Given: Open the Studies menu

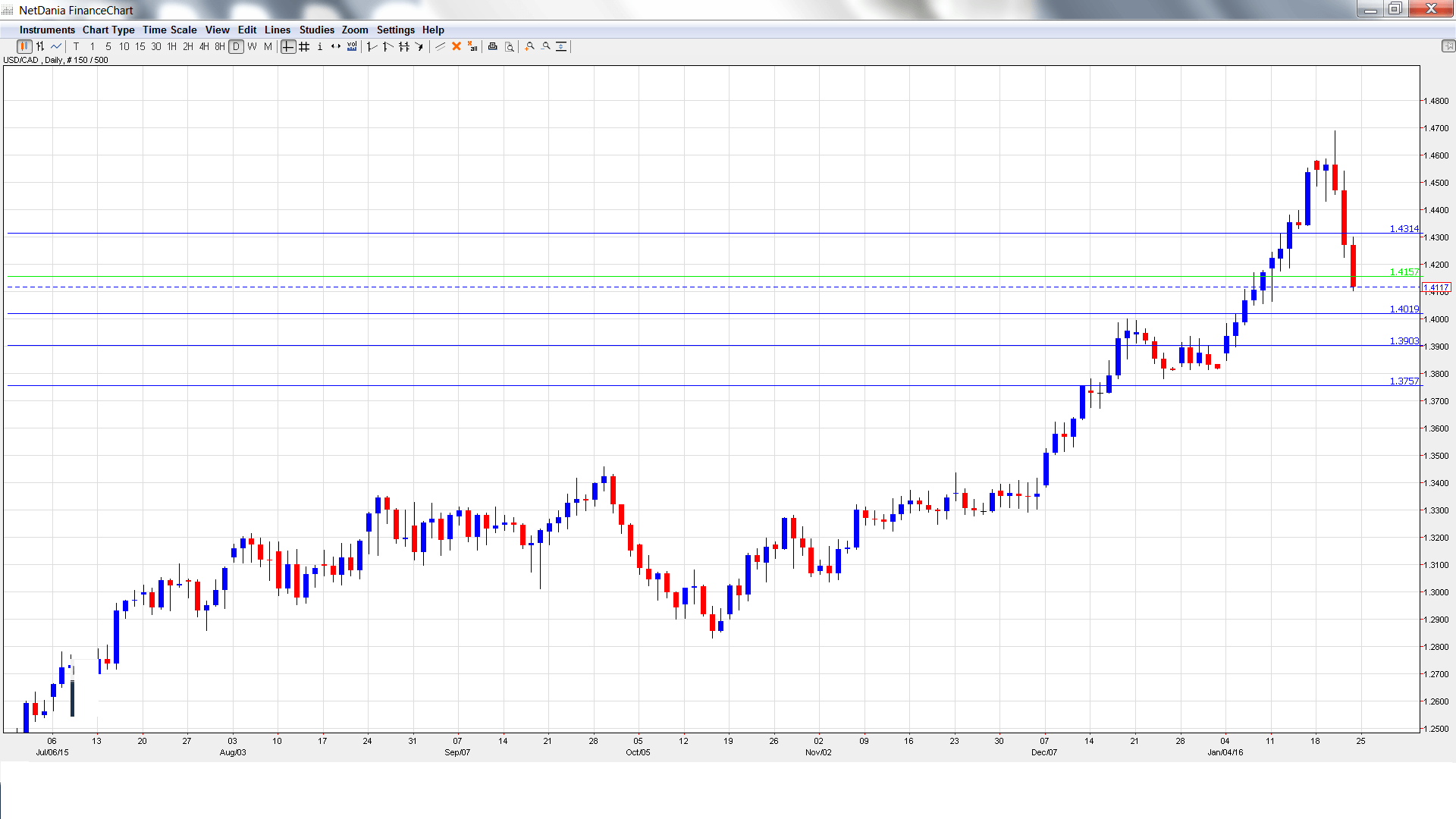Looking at the screenshot, I should click(316, 30).
